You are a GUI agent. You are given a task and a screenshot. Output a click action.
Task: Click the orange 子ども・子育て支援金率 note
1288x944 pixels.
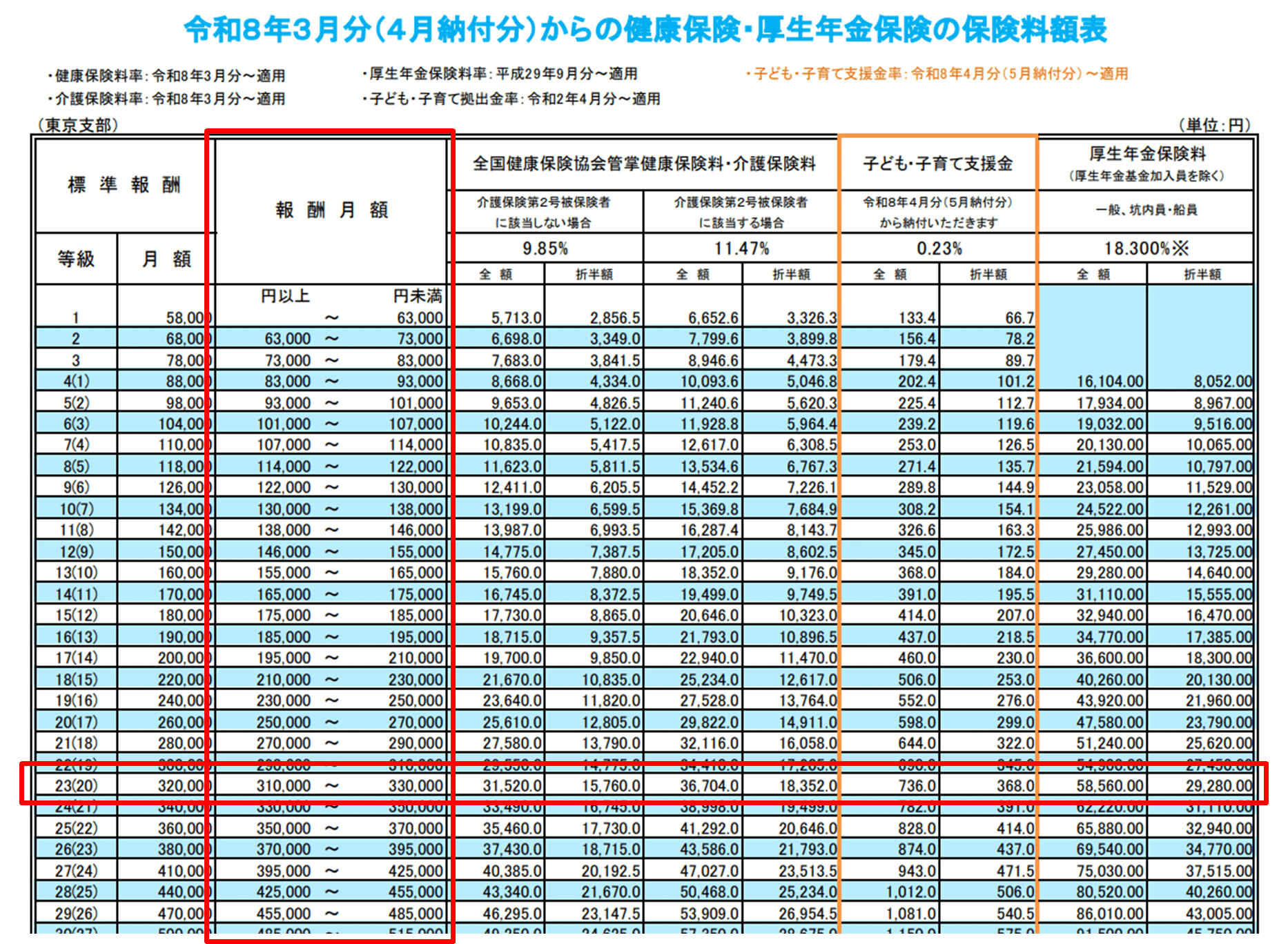(x=937, y=74)
